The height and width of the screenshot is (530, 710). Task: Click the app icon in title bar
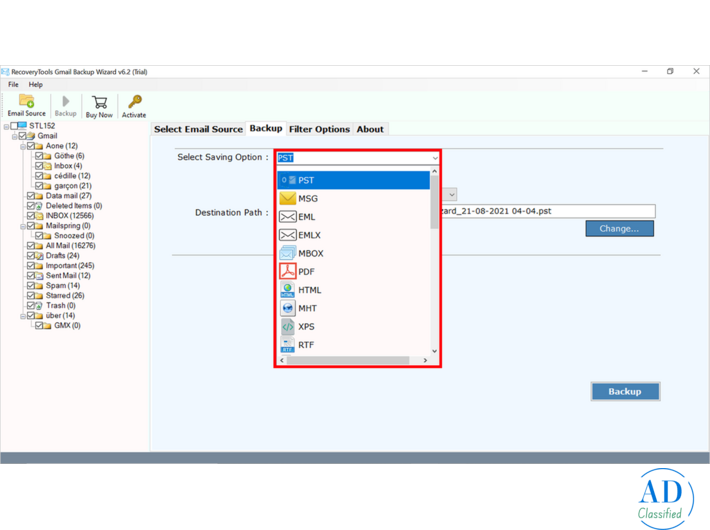pyautogui.click(x=5, y=72)
